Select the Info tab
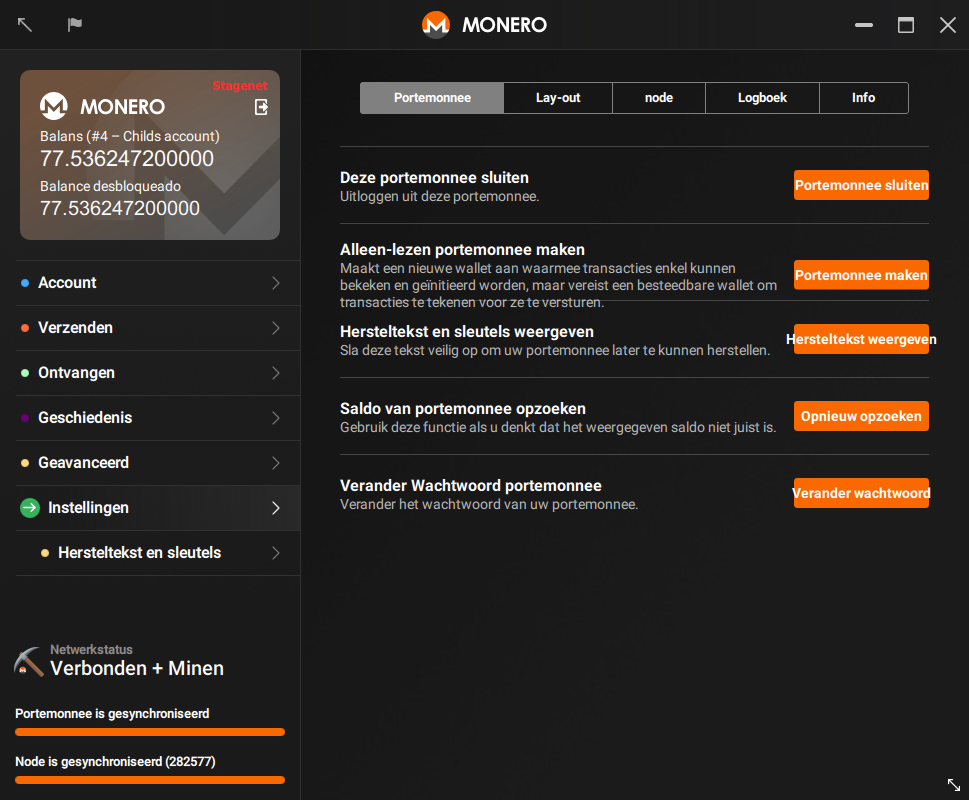The height and width of the screenshot is (800, 969). [863, 98]
